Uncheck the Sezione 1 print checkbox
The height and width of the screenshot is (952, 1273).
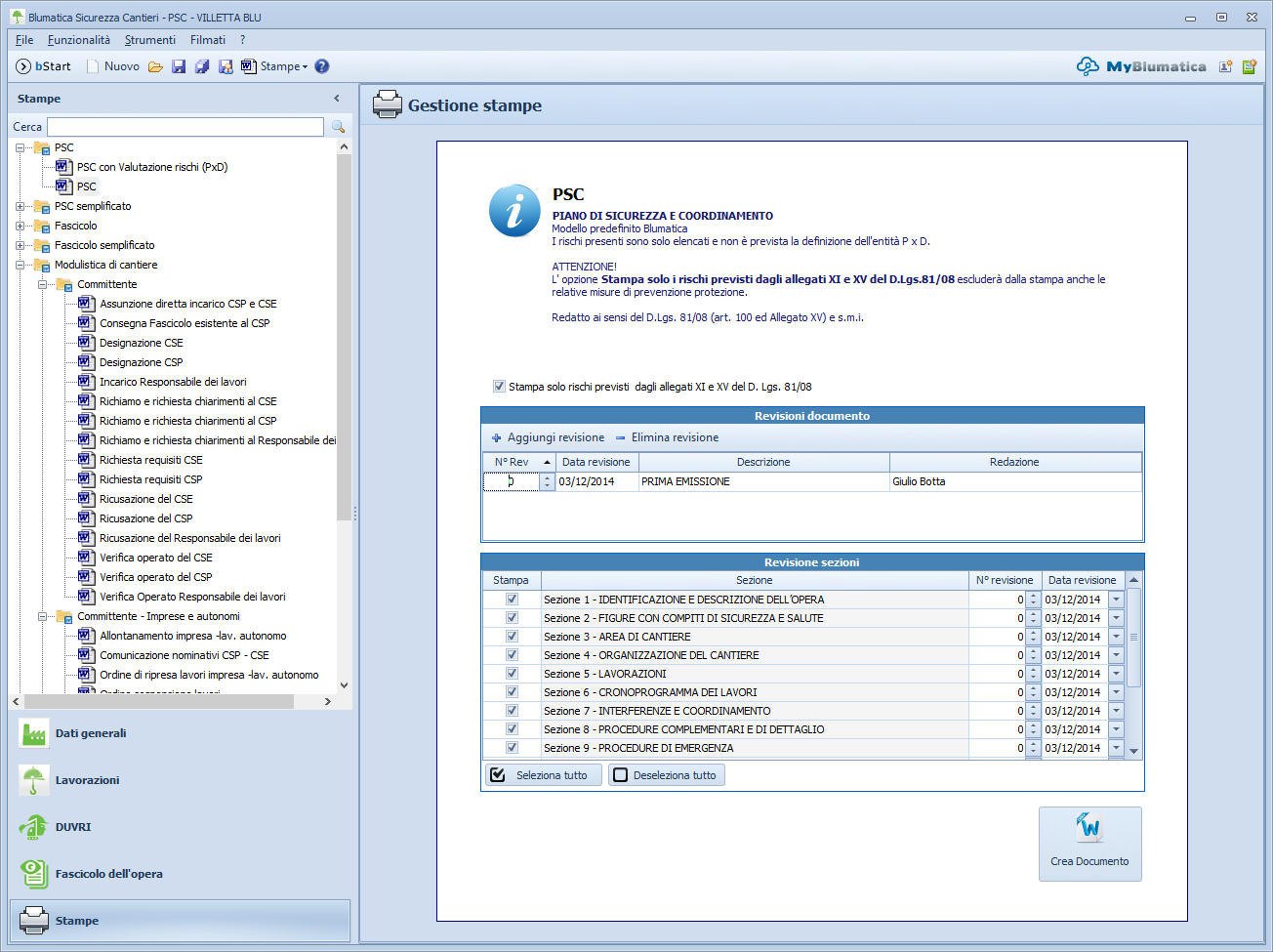tap(512, 600)
